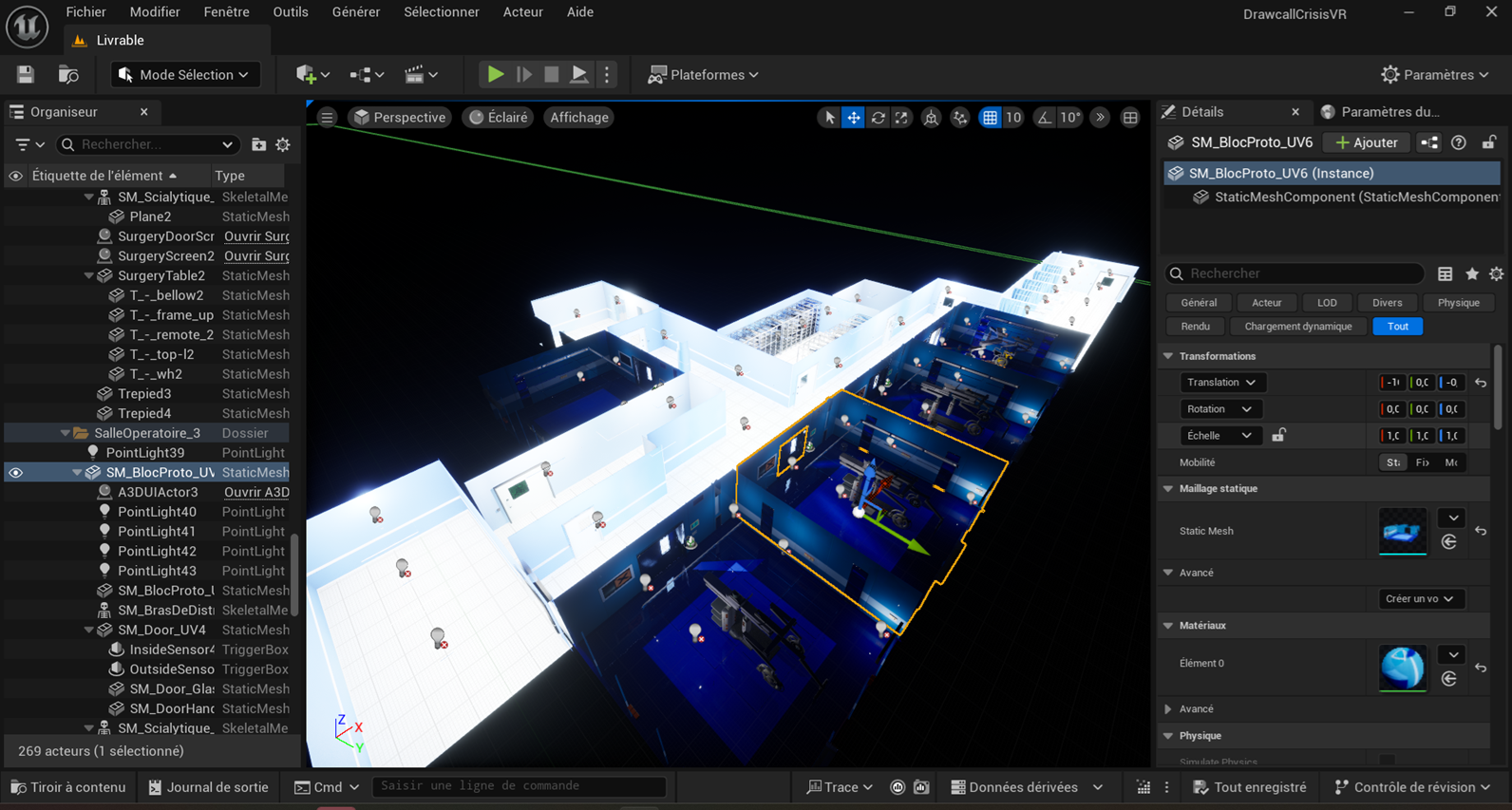
Task: Open the Blueprints toolbar dropdown icon
Action: coord(367,75)
